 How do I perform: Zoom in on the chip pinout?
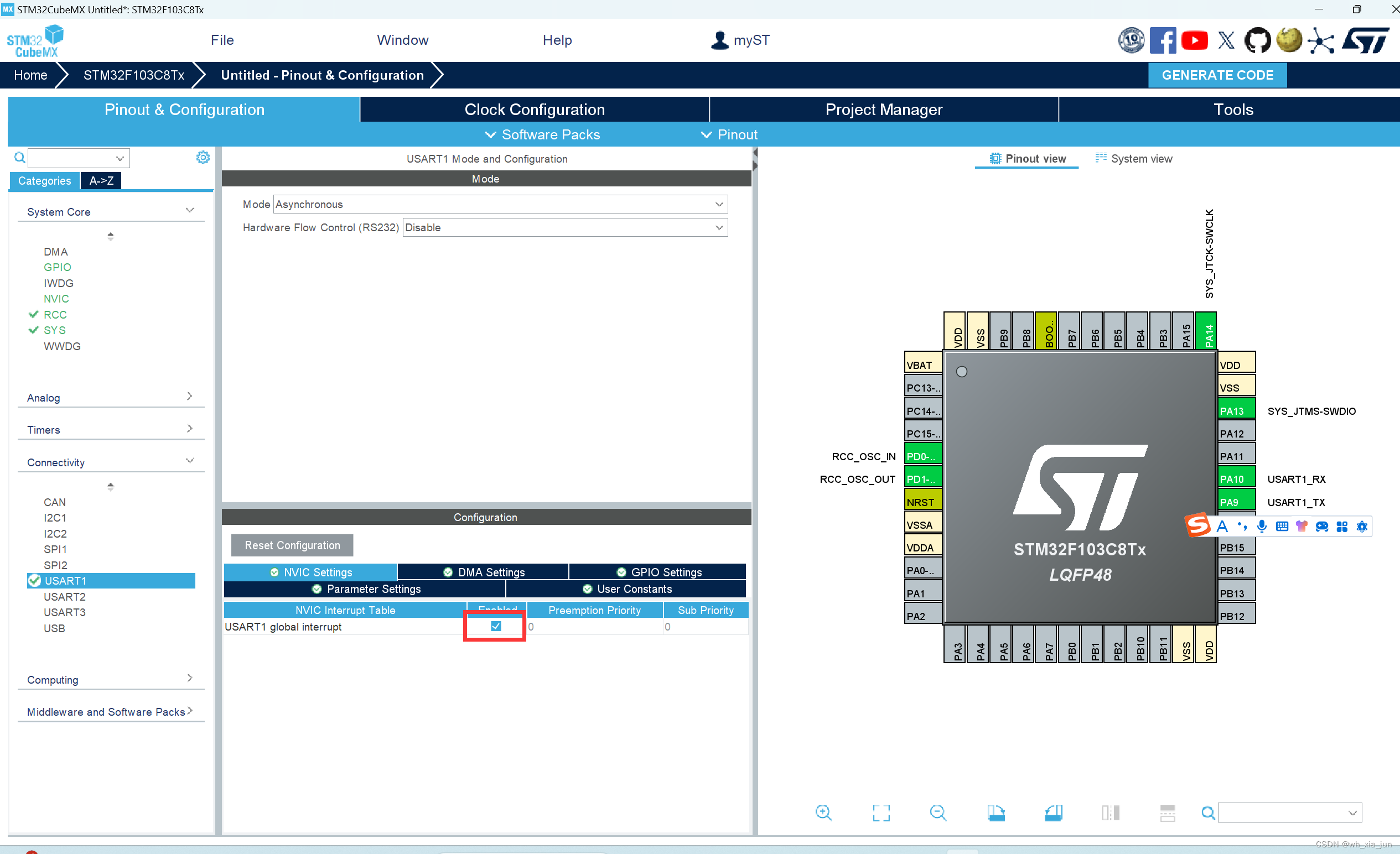823,813
